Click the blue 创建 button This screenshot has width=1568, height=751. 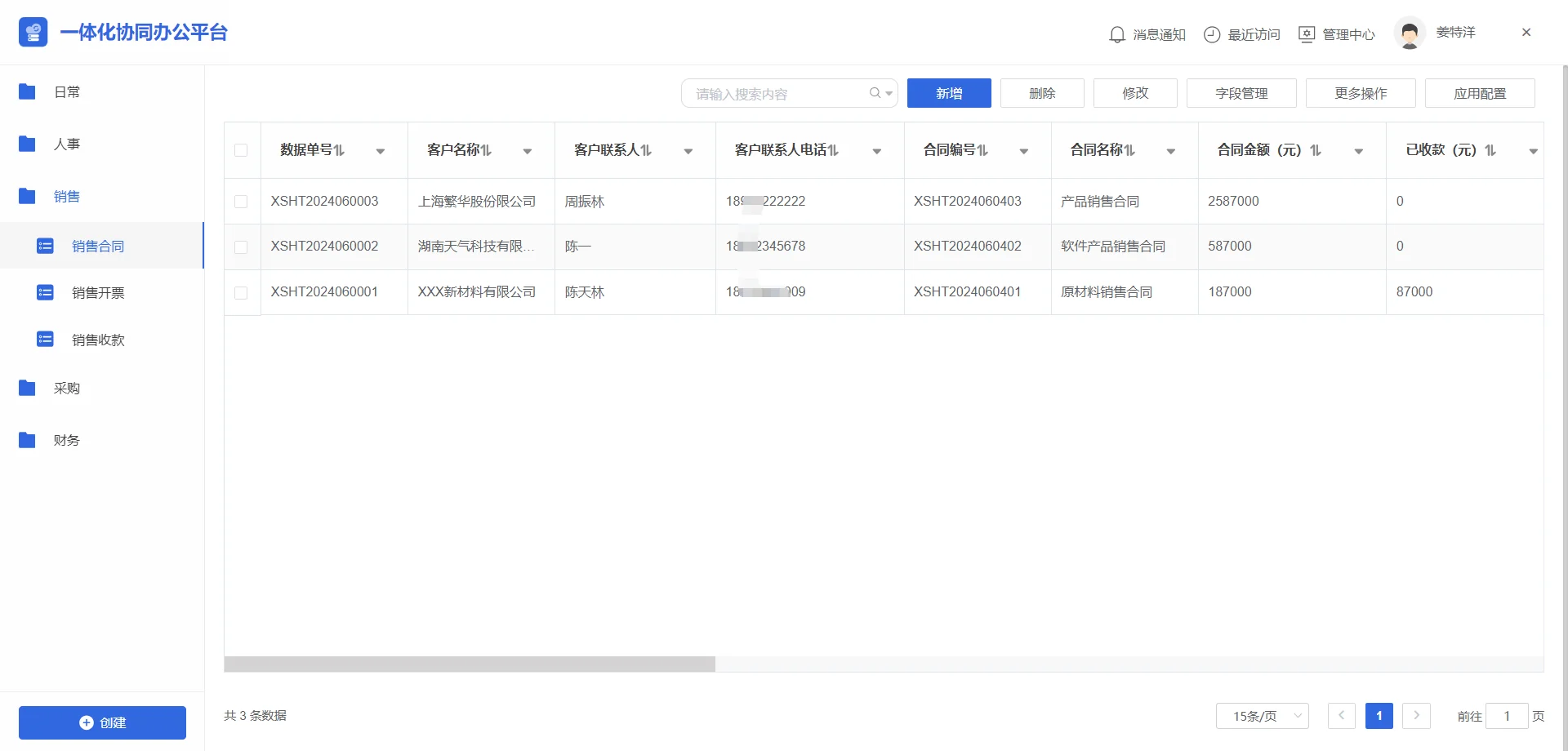point(102,722)
